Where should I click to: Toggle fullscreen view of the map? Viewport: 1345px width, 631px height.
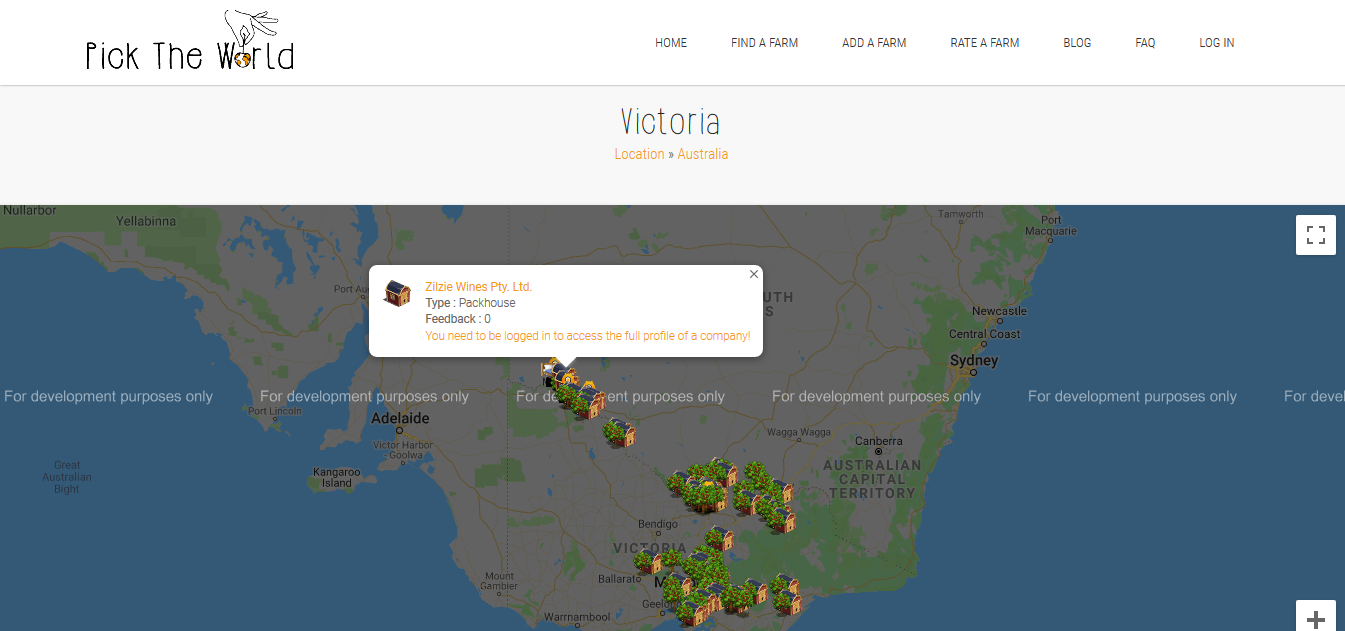1315,236
